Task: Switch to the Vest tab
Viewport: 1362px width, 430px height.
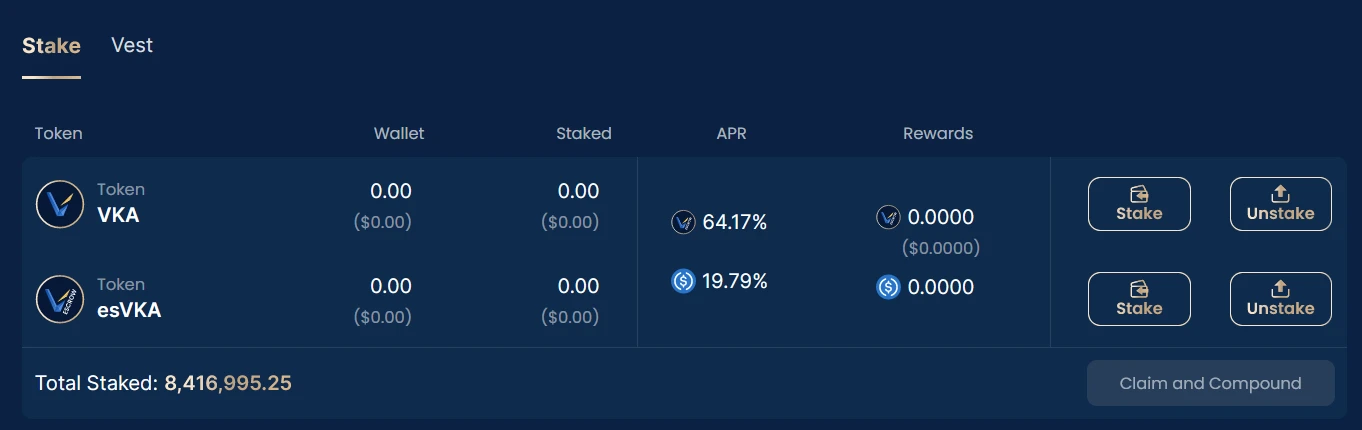Action: [132, 45]
